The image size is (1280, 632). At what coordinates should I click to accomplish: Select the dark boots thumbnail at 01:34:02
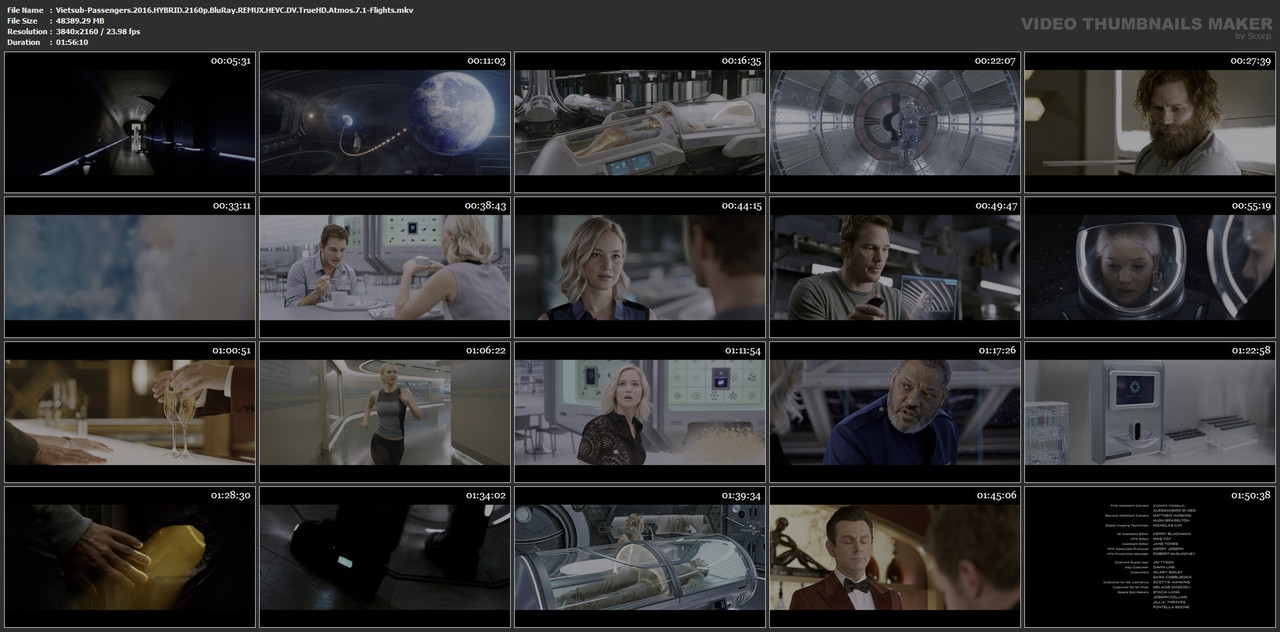385,556
